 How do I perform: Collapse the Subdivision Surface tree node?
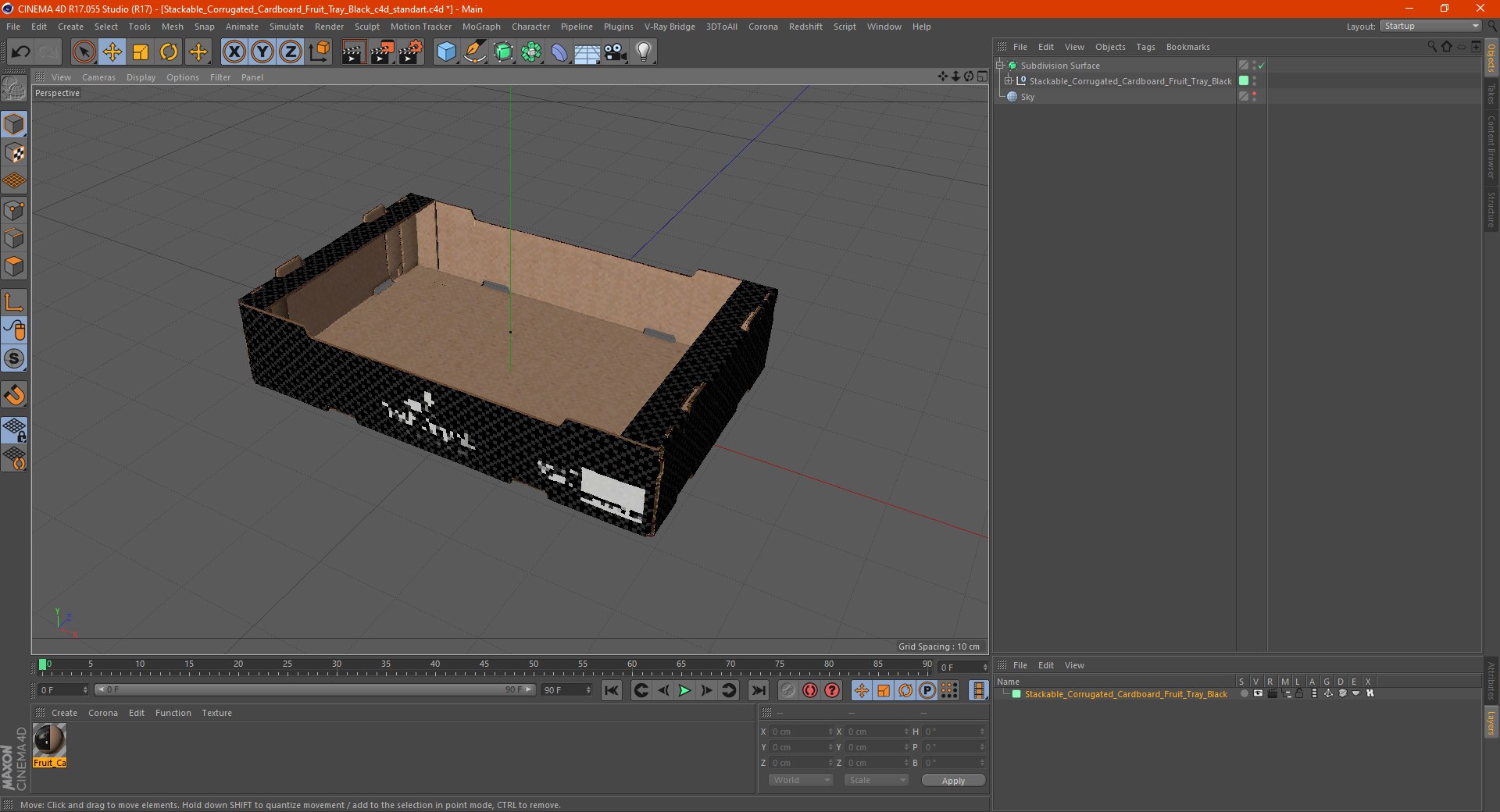(x=1000, y=66)
